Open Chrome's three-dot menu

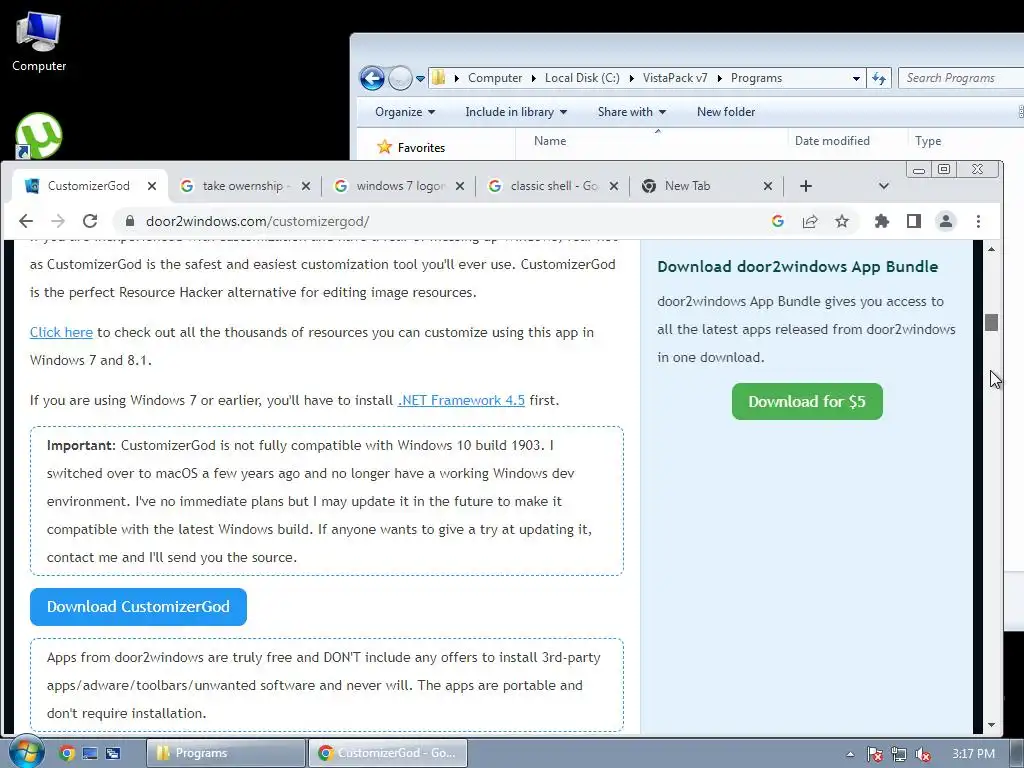point(978,221)
